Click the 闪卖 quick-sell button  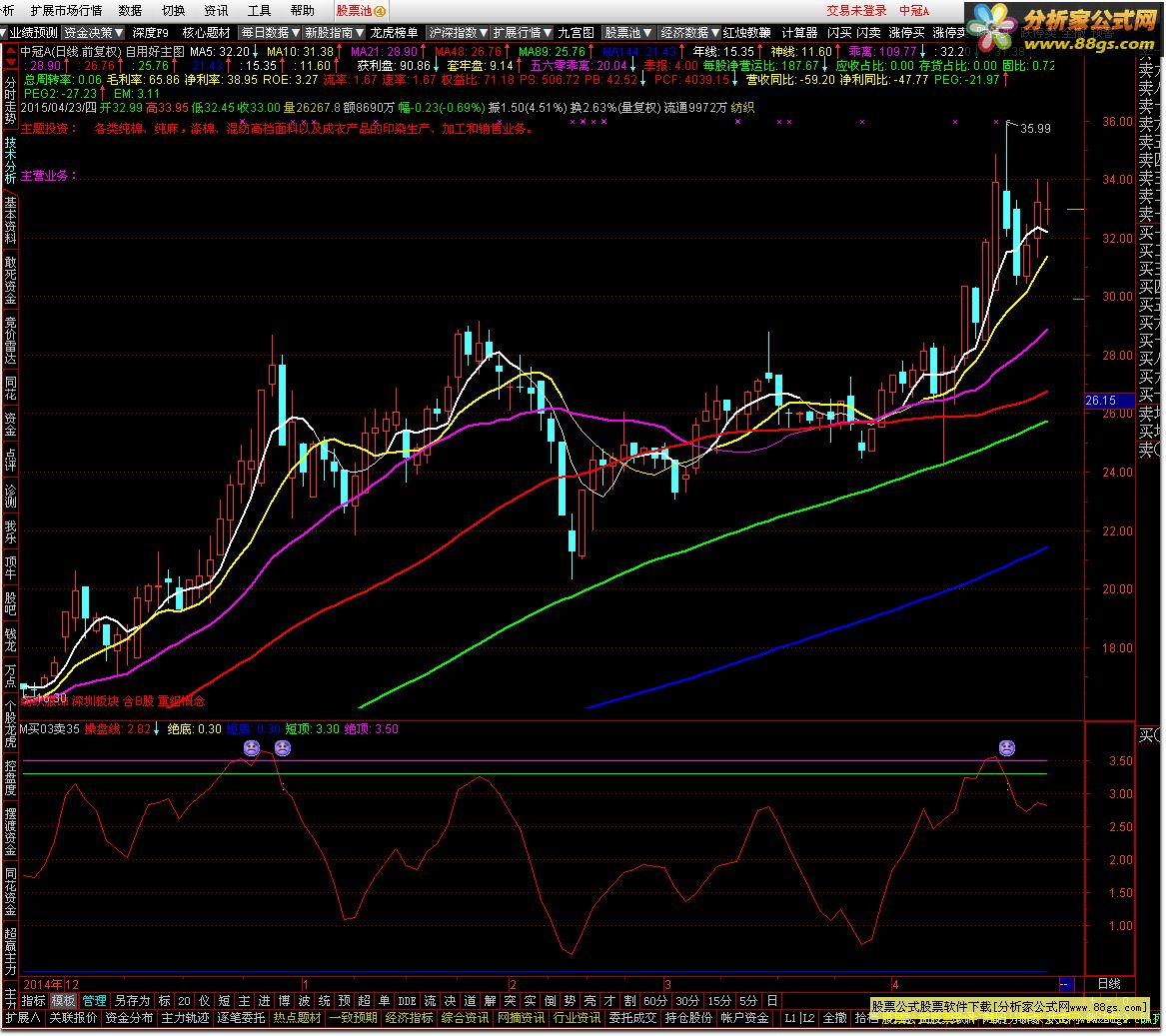coord(868,33)
